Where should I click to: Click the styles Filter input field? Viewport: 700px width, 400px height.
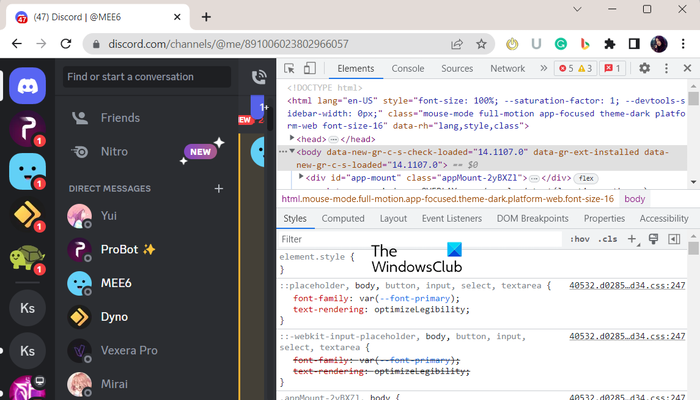(420, 239)
